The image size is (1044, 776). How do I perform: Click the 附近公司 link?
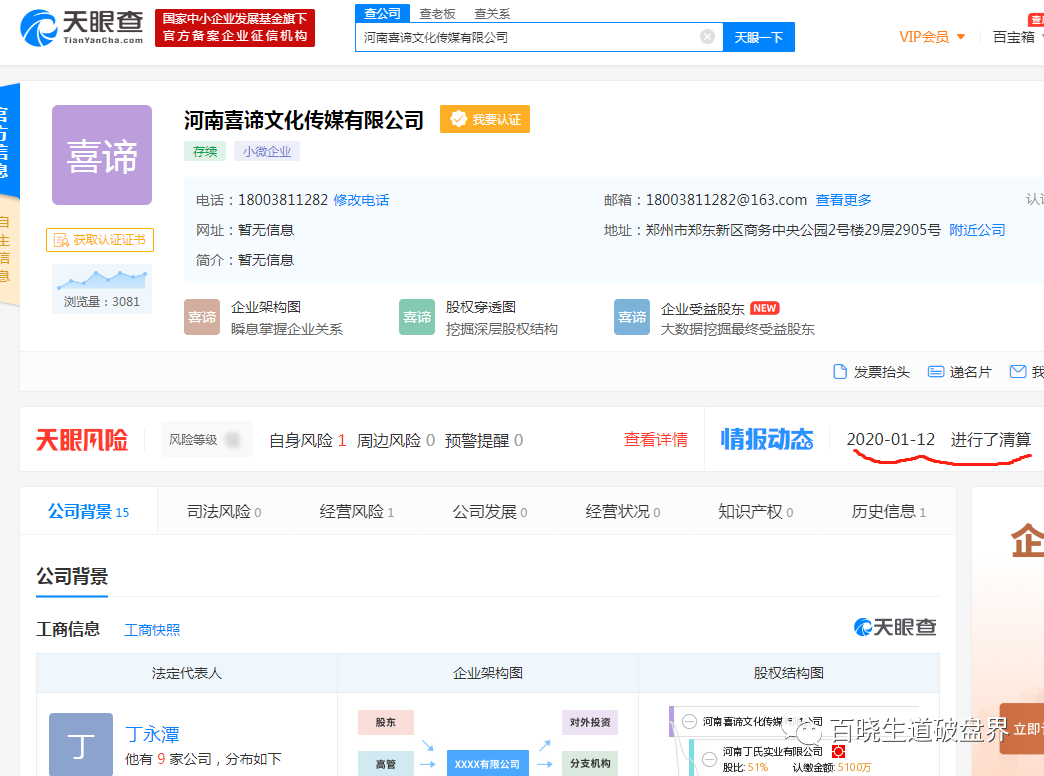point(977,230)
